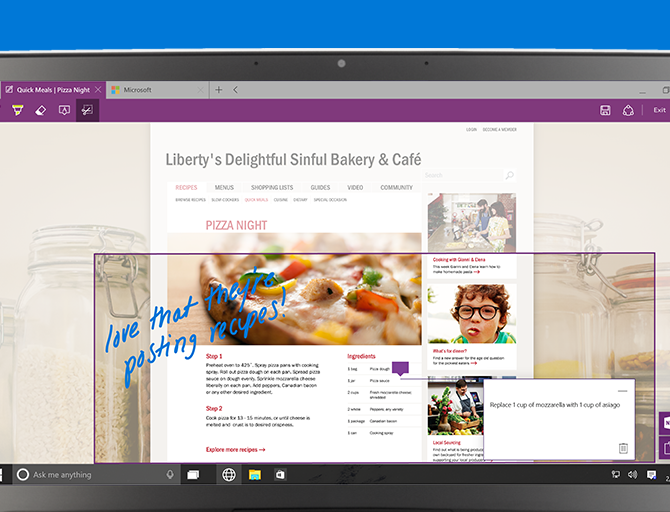Click Exit to leave web note mode

(659, 110)
